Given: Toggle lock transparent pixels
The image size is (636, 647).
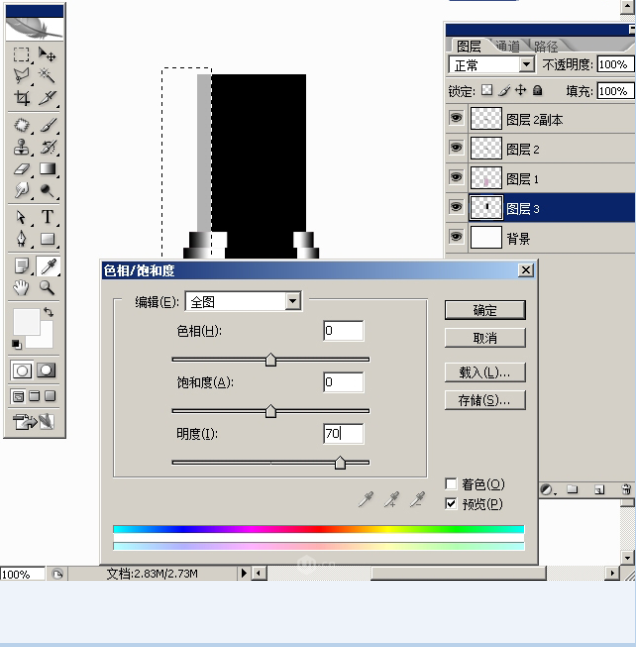Looking at the screenshot, I should 487,90.
